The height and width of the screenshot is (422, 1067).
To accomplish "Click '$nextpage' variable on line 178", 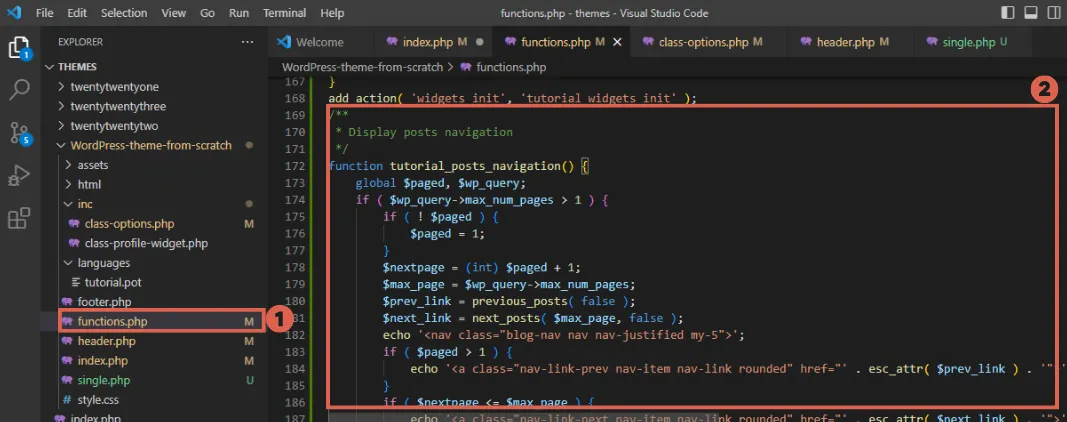I will [413, 267].
